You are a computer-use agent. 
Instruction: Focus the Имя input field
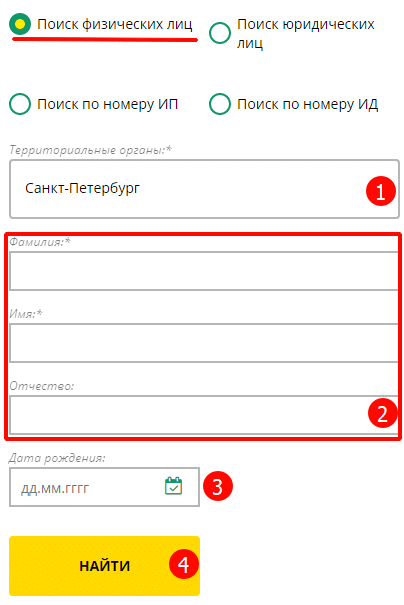(204, 343)
